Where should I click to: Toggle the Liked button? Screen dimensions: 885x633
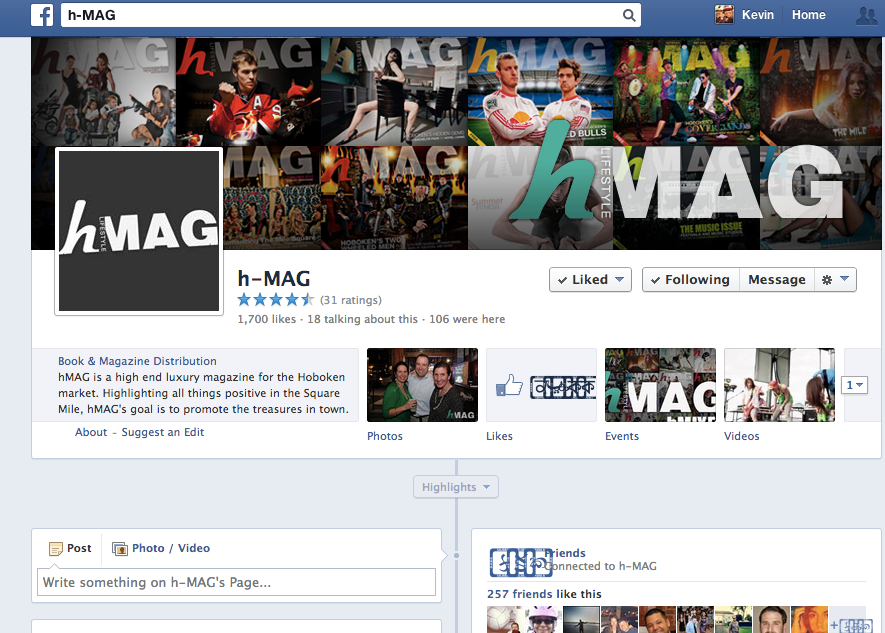(590, 280)
